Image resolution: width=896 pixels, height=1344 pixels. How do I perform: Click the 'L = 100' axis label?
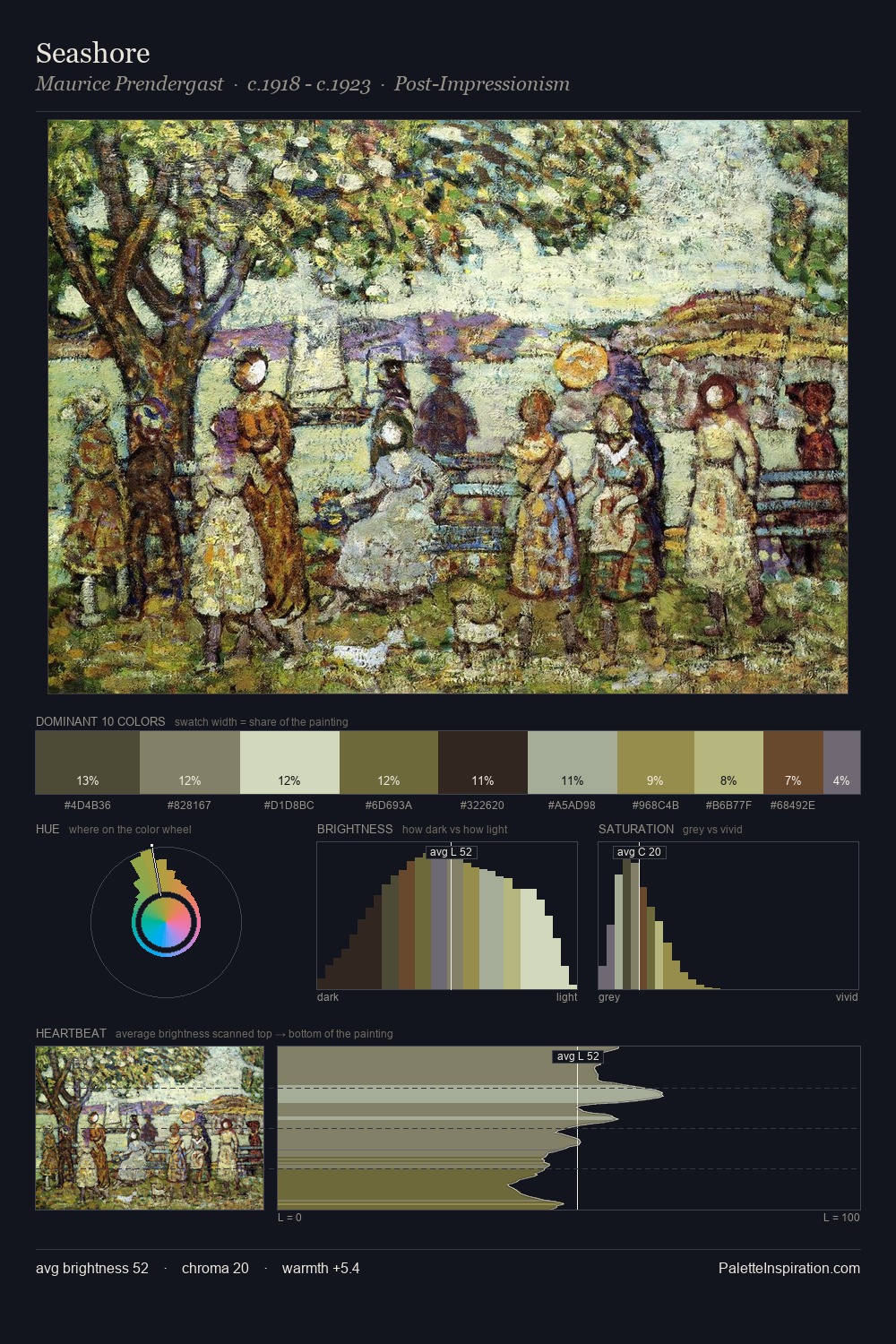[841, 1218]
